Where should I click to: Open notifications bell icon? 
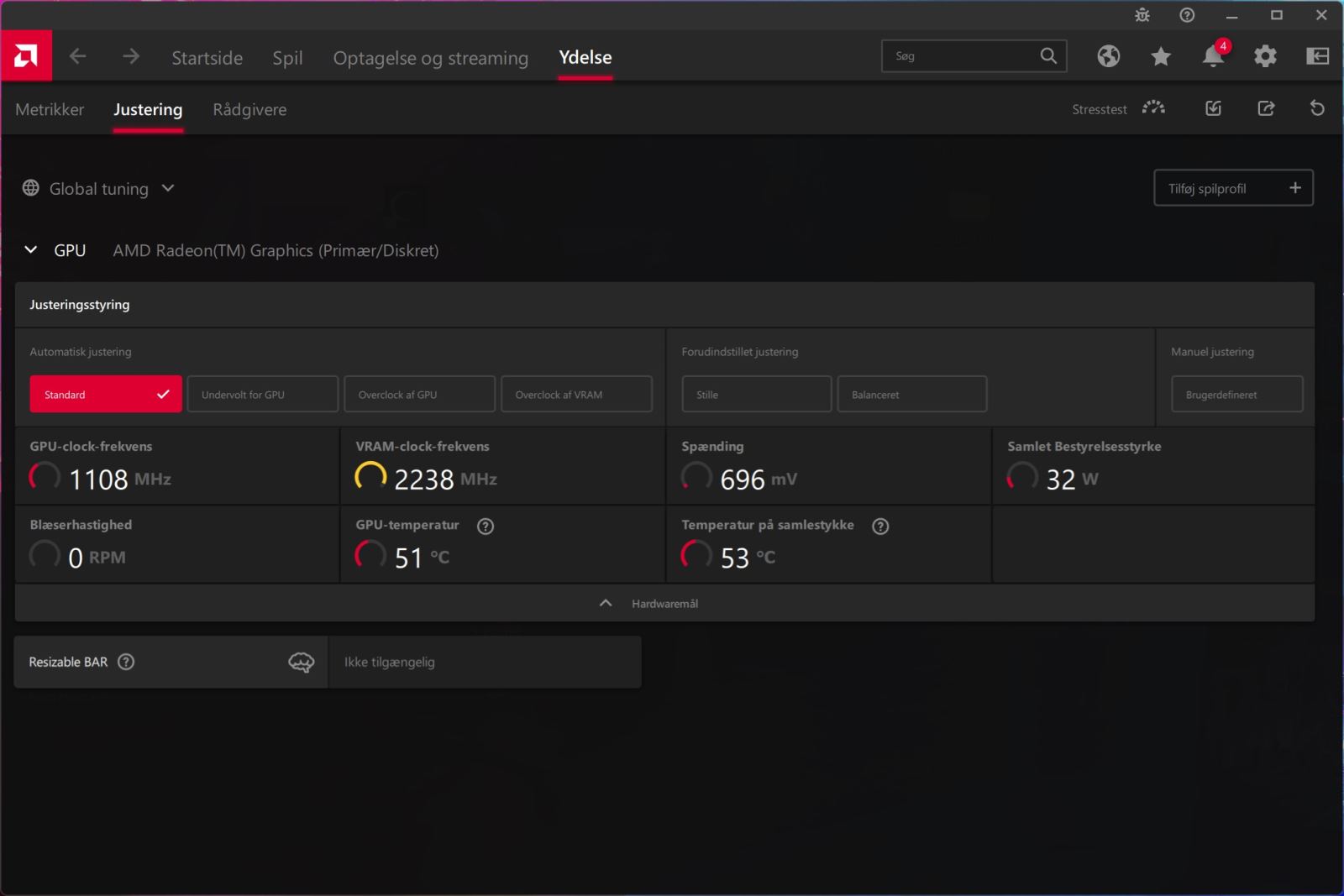[1214, 55]
